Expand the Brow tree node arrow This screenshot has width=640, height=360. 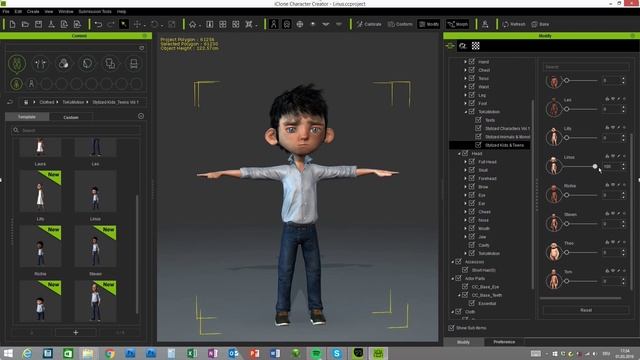point(465,187)
